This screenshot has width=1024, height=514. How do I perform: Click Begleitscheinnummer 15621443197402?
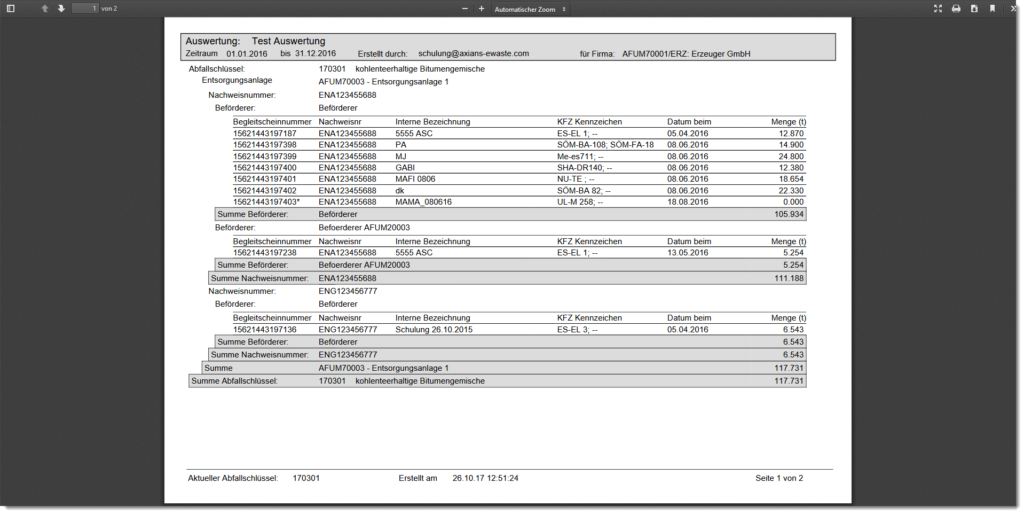(x=264, y=191)
